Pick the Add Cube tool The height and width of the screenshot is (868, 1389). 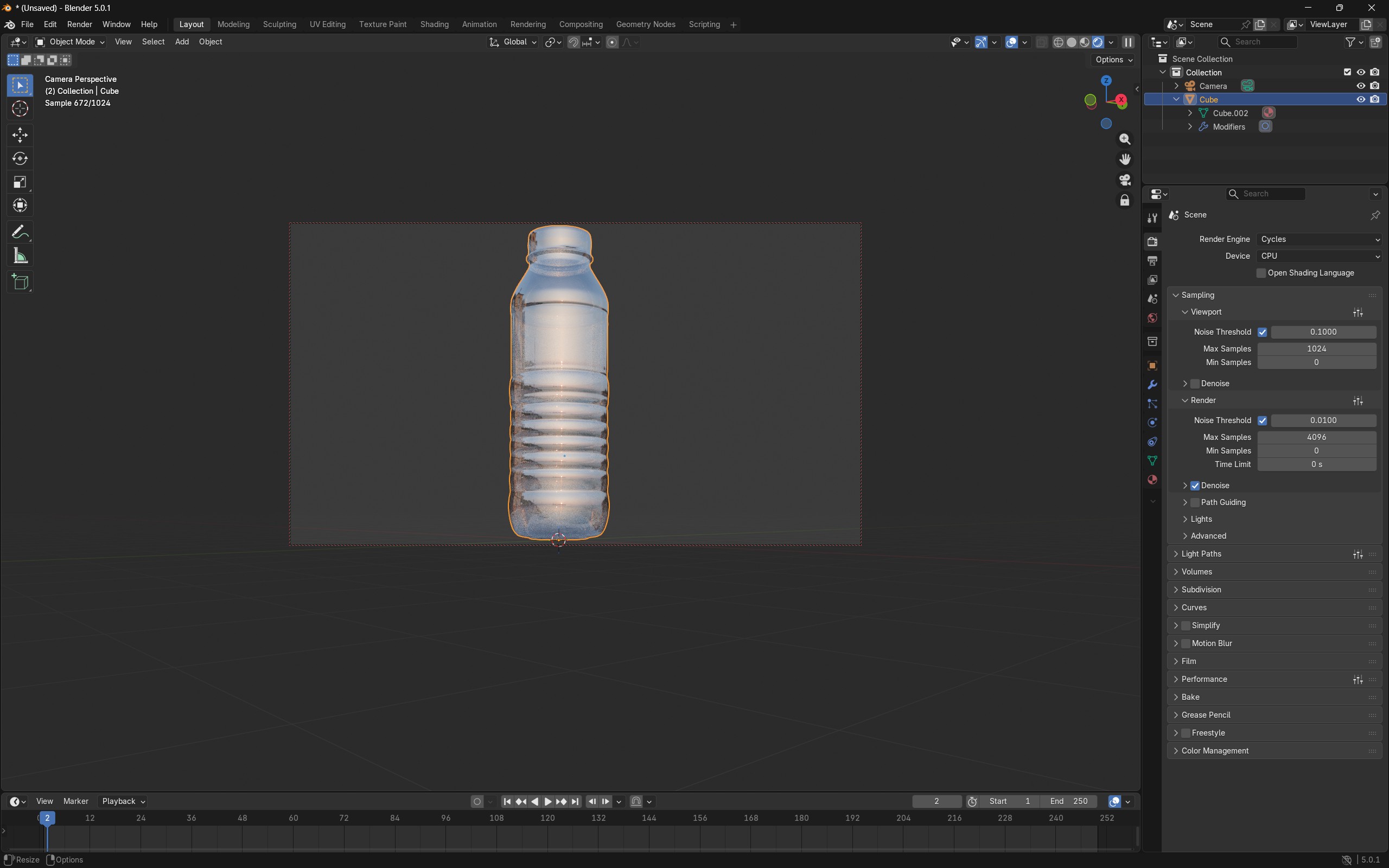20,282
